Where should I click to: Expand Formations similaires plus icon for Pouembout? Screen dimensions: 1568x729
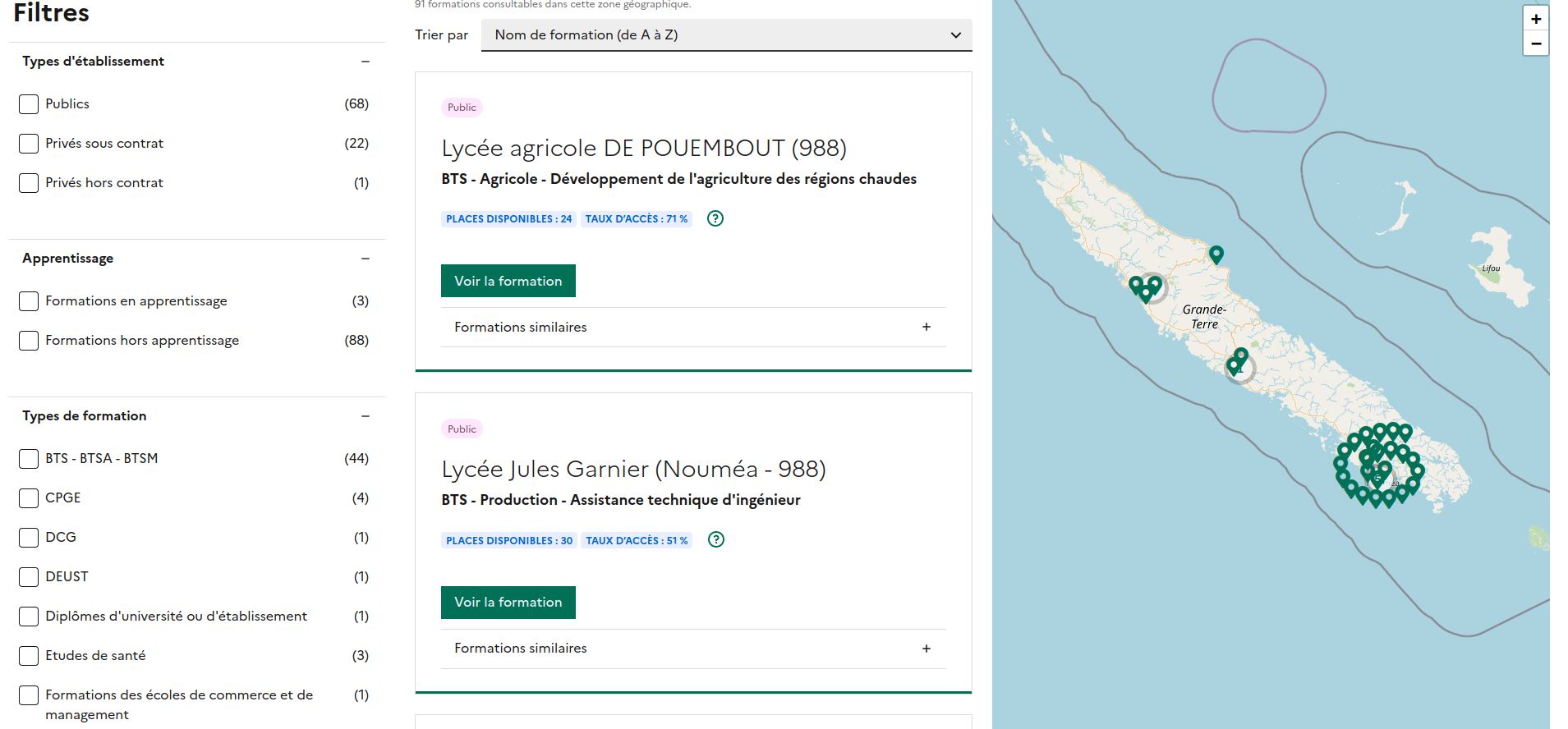pyautogui.click(x=926, y=327)
